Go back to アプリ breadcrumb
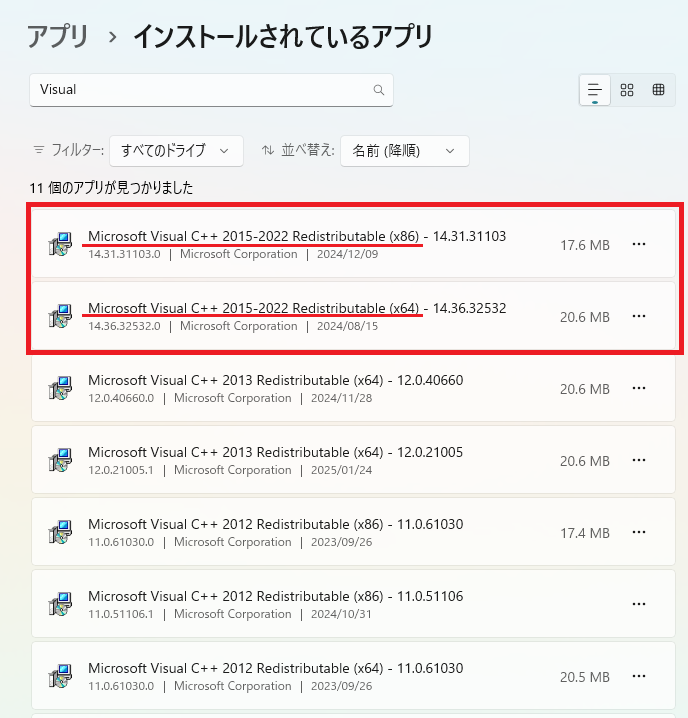The width and height of the screenshot is (688, 718). tap(58, 37)
